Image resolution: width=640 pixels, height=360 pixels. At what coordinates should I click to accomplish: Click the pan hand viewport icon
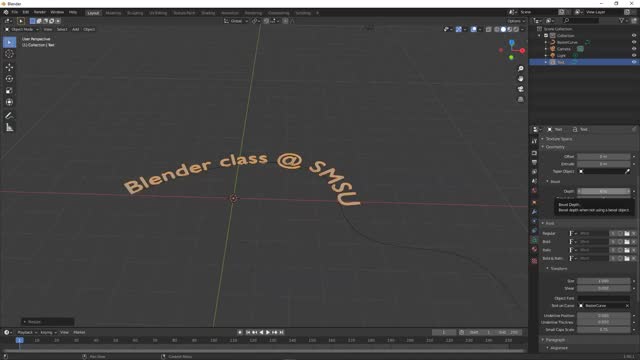(x=520, y=79)
